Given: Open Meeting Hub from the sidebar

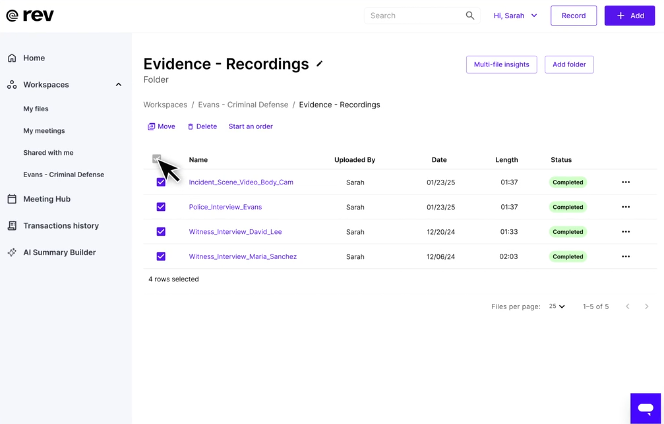Looking at the screenshot, I should tap(46, 199).
